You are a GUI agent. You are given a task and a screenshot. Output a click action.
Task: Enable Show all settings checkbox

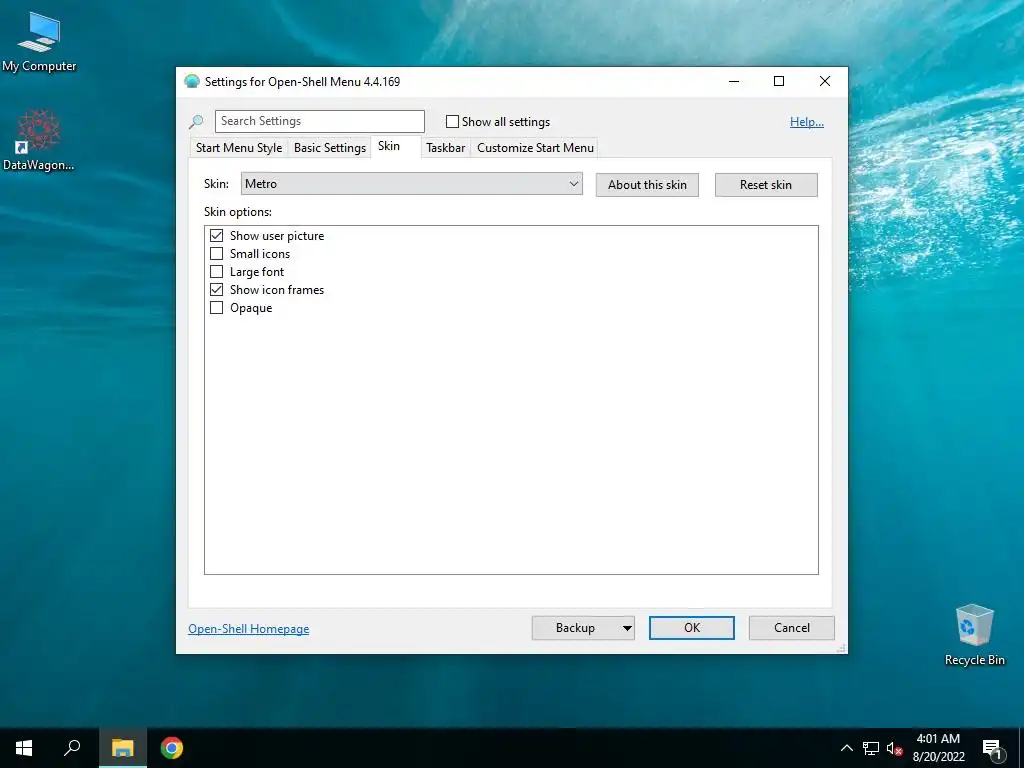452,121
